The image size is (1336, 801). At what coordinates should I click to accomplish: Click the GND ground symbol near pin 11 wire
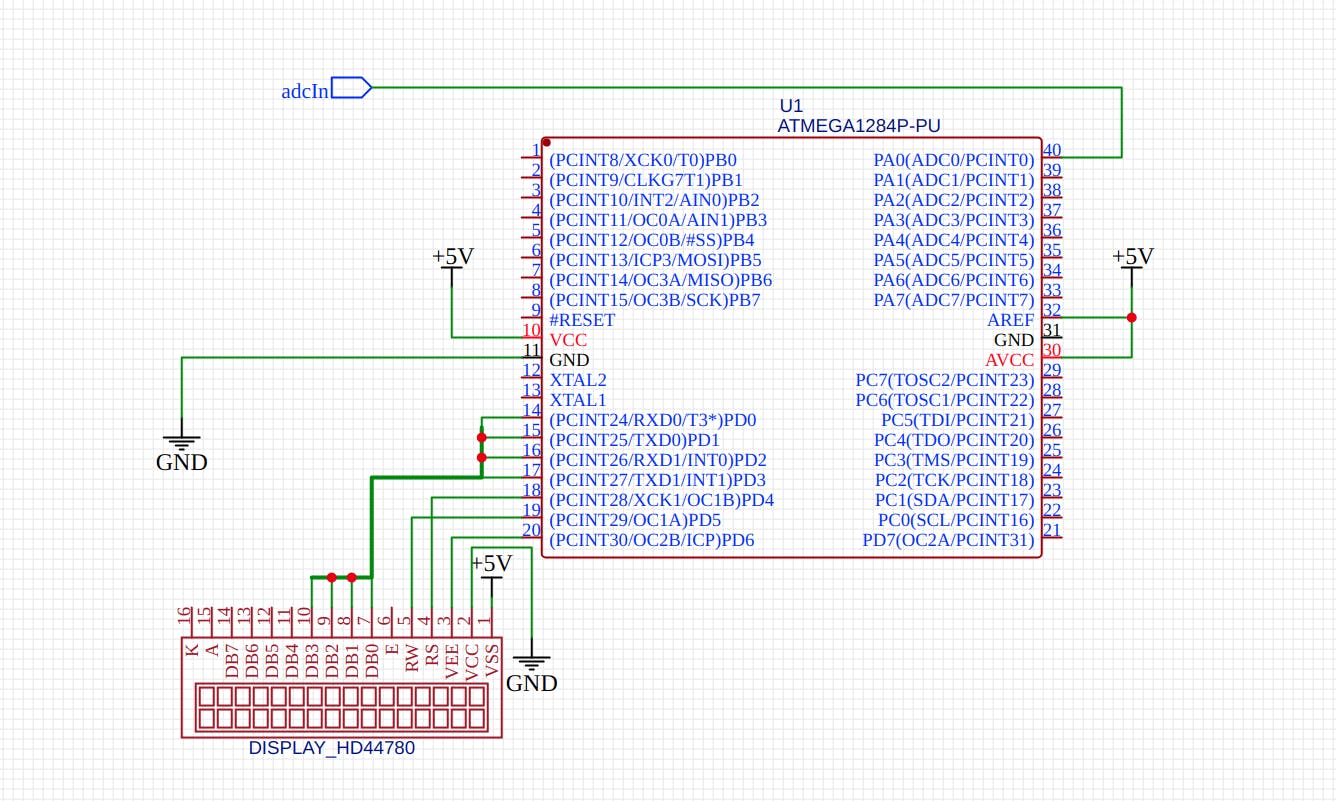pos(181,443)
